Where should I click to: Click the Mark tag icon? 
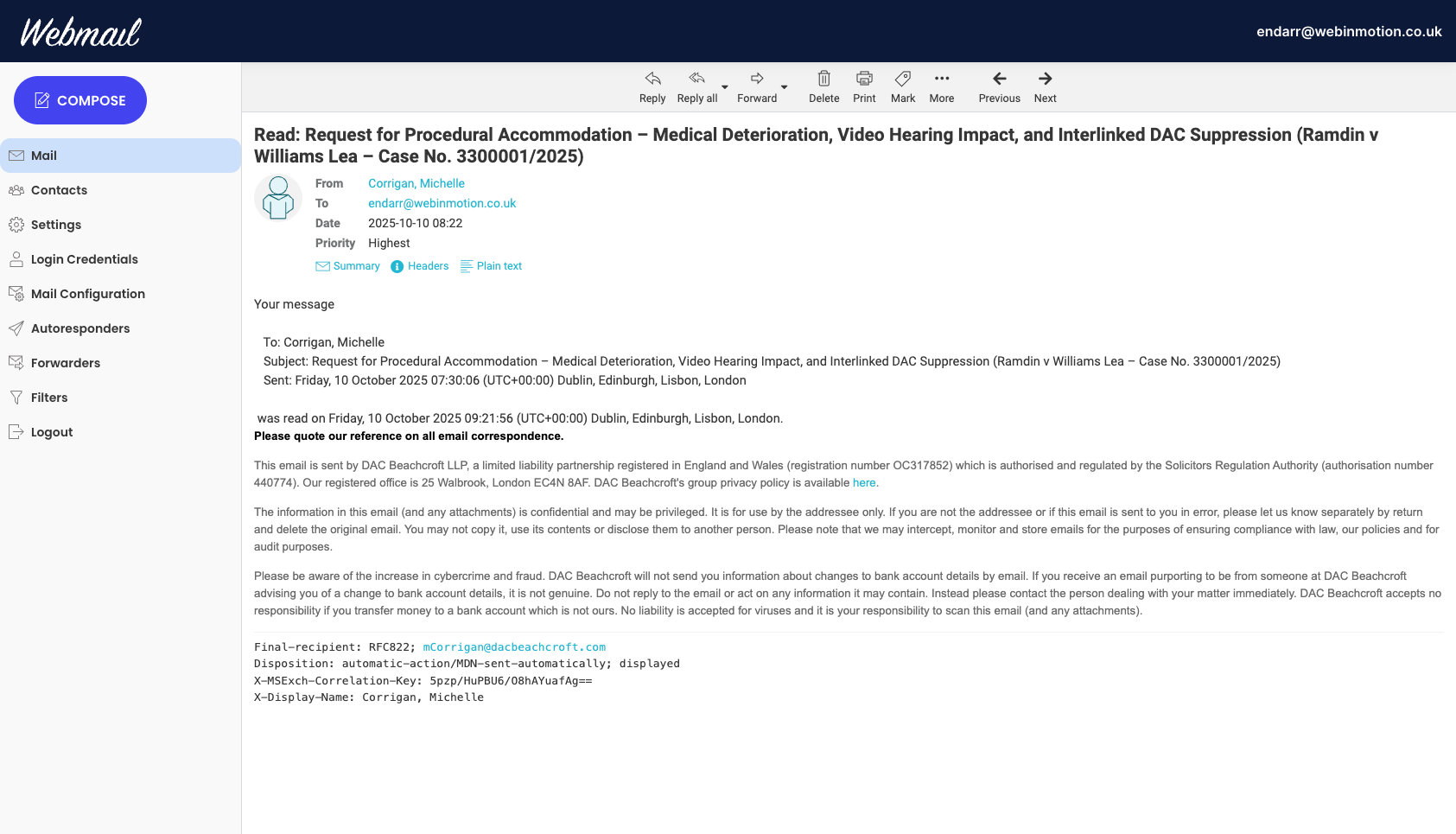[x=902, y=78]
